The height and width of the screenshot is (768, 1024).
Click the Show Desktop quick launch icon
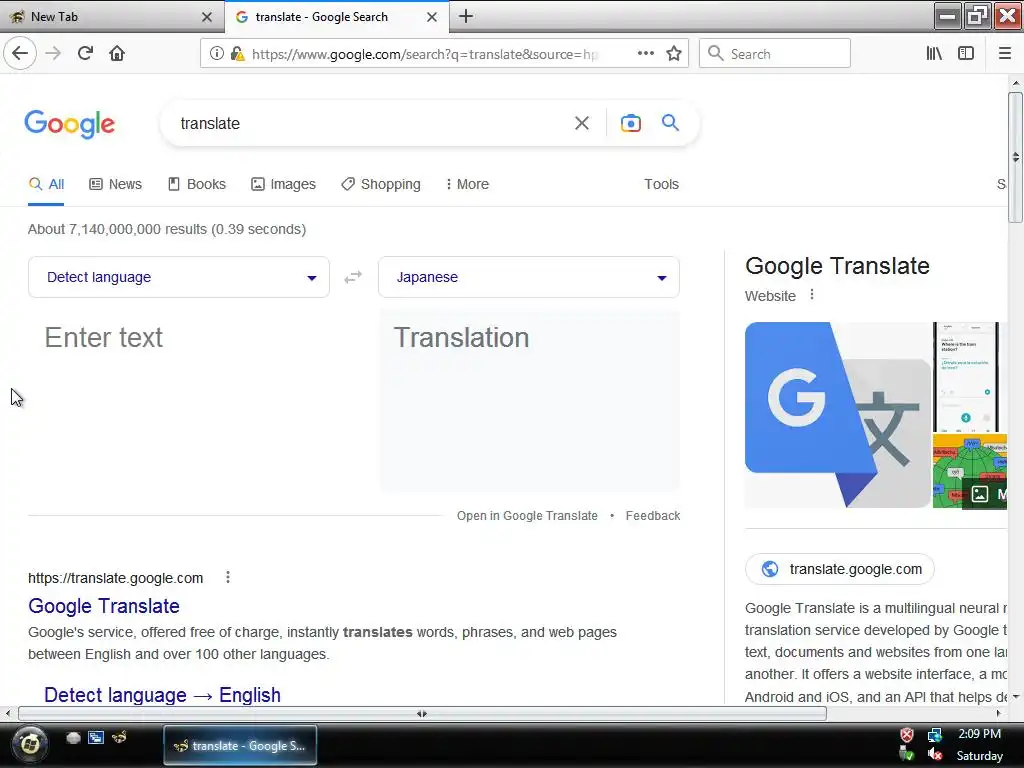73,738
